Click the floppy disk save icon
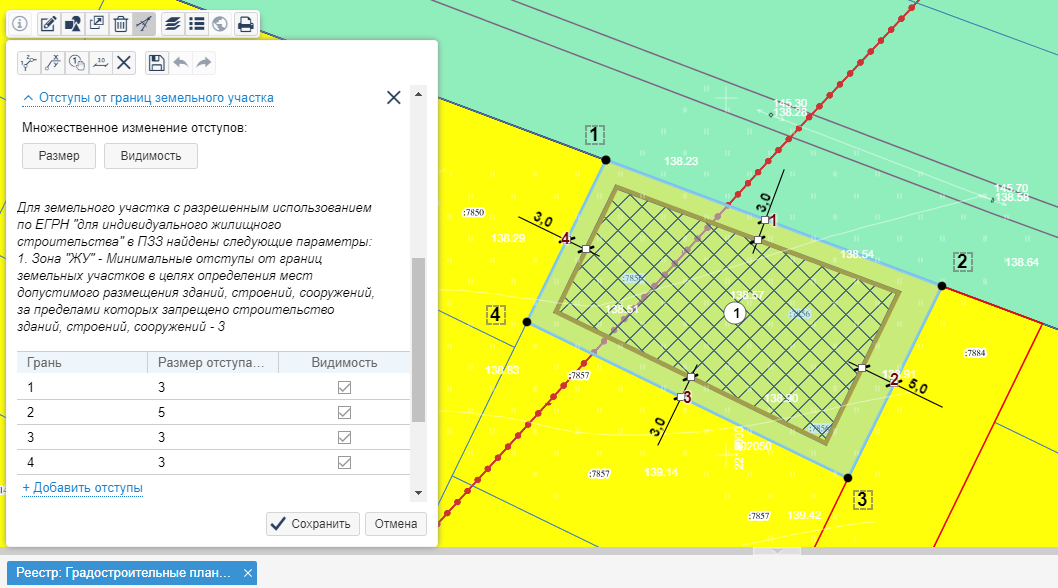Viewport: 1058px width, 588px height. [156, 63]
